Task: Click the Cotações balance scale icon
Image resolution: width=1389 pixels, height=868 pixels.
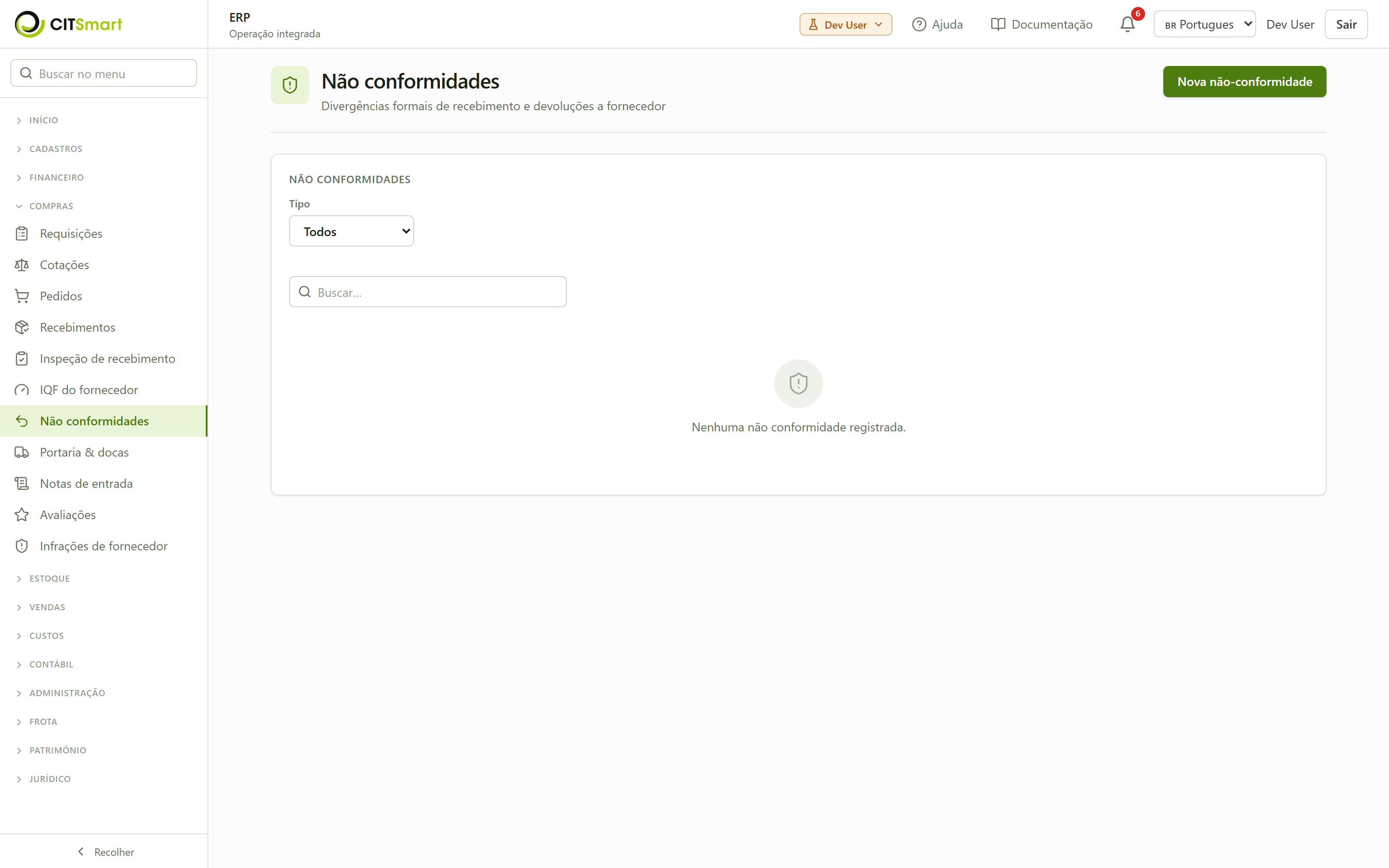Action: [x=22, y=265]
